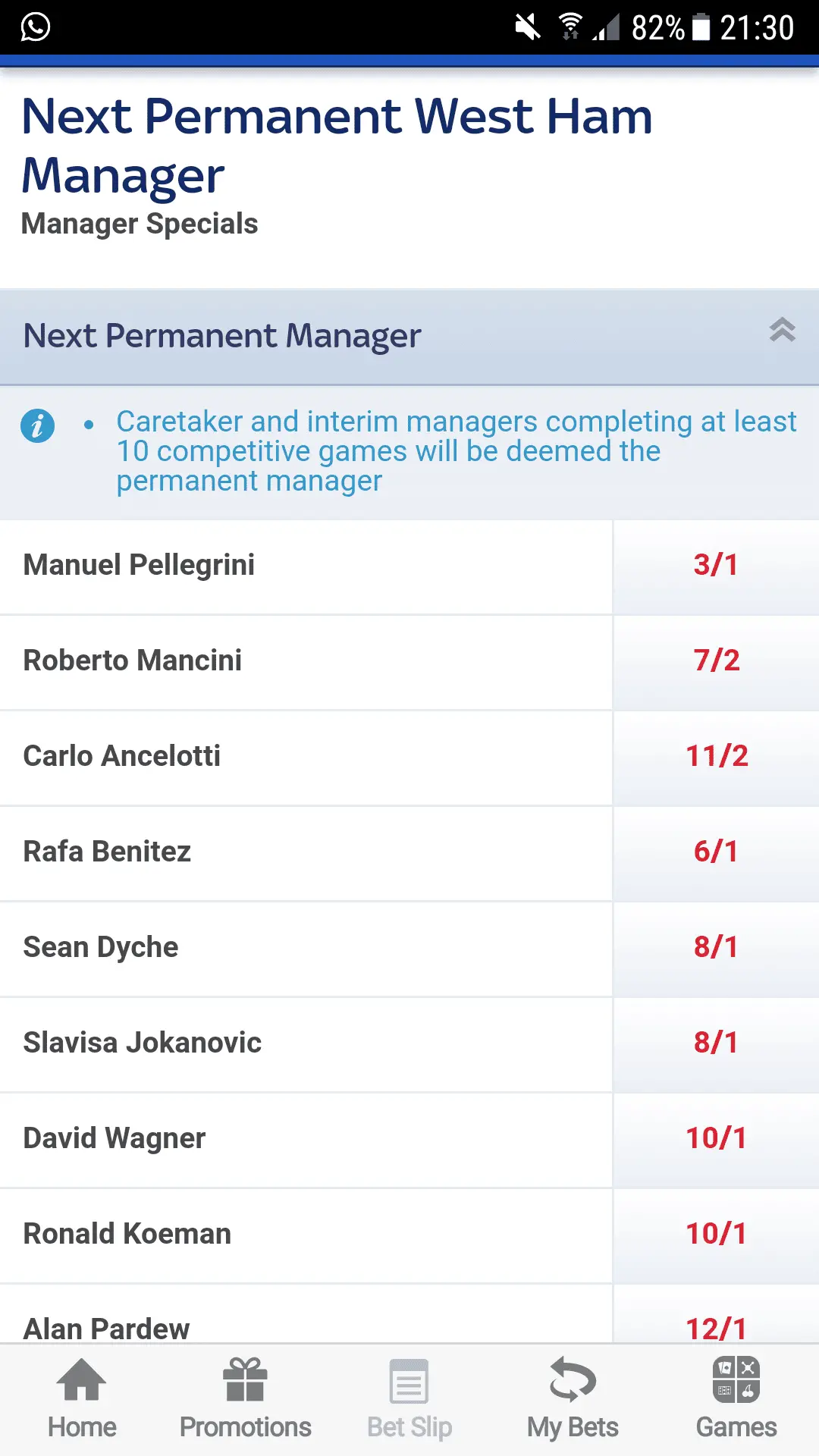Pick David Wagner at 10/1
Image resolution: width=819 pixels, height=1456 pixels.
[x=716, y=1139]
